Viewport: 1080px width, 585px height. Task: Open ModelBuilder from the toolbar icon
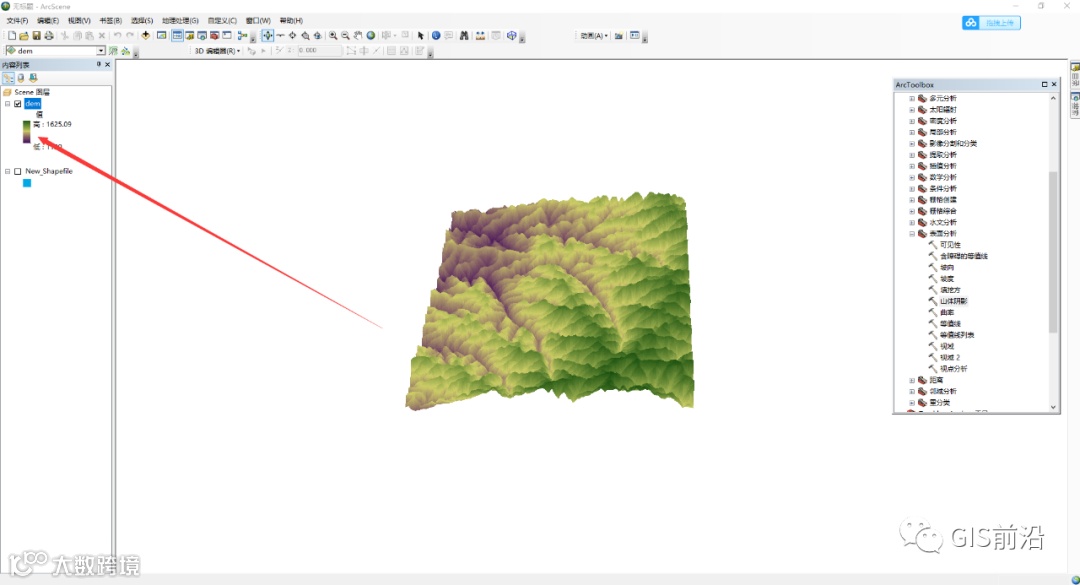point(242,35)
